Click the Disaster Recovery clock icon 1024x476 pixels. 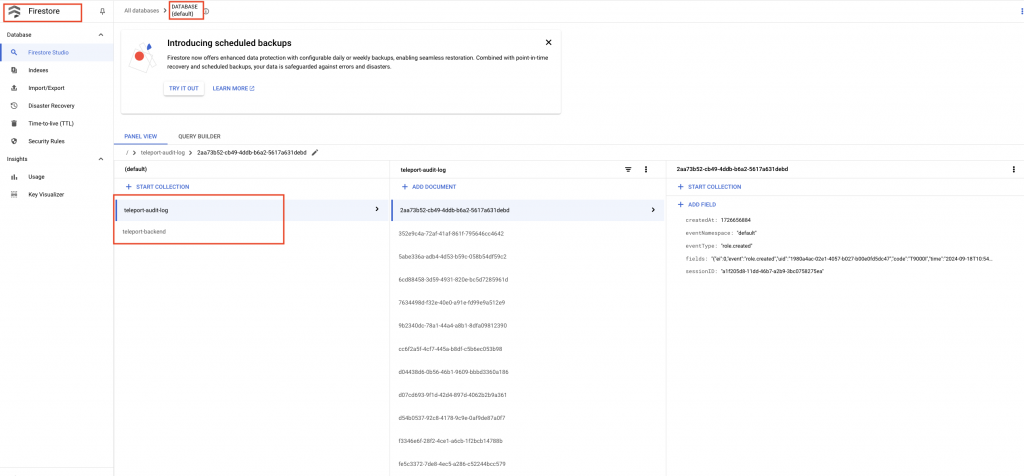(x=14, y=106)
